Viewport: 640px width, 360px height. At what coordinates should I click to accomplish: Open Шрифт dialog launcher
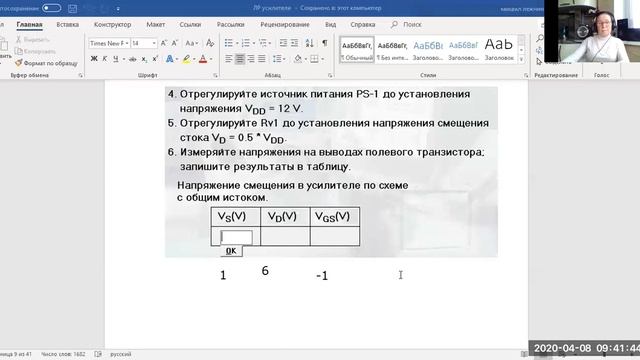(x=215, y=75)
